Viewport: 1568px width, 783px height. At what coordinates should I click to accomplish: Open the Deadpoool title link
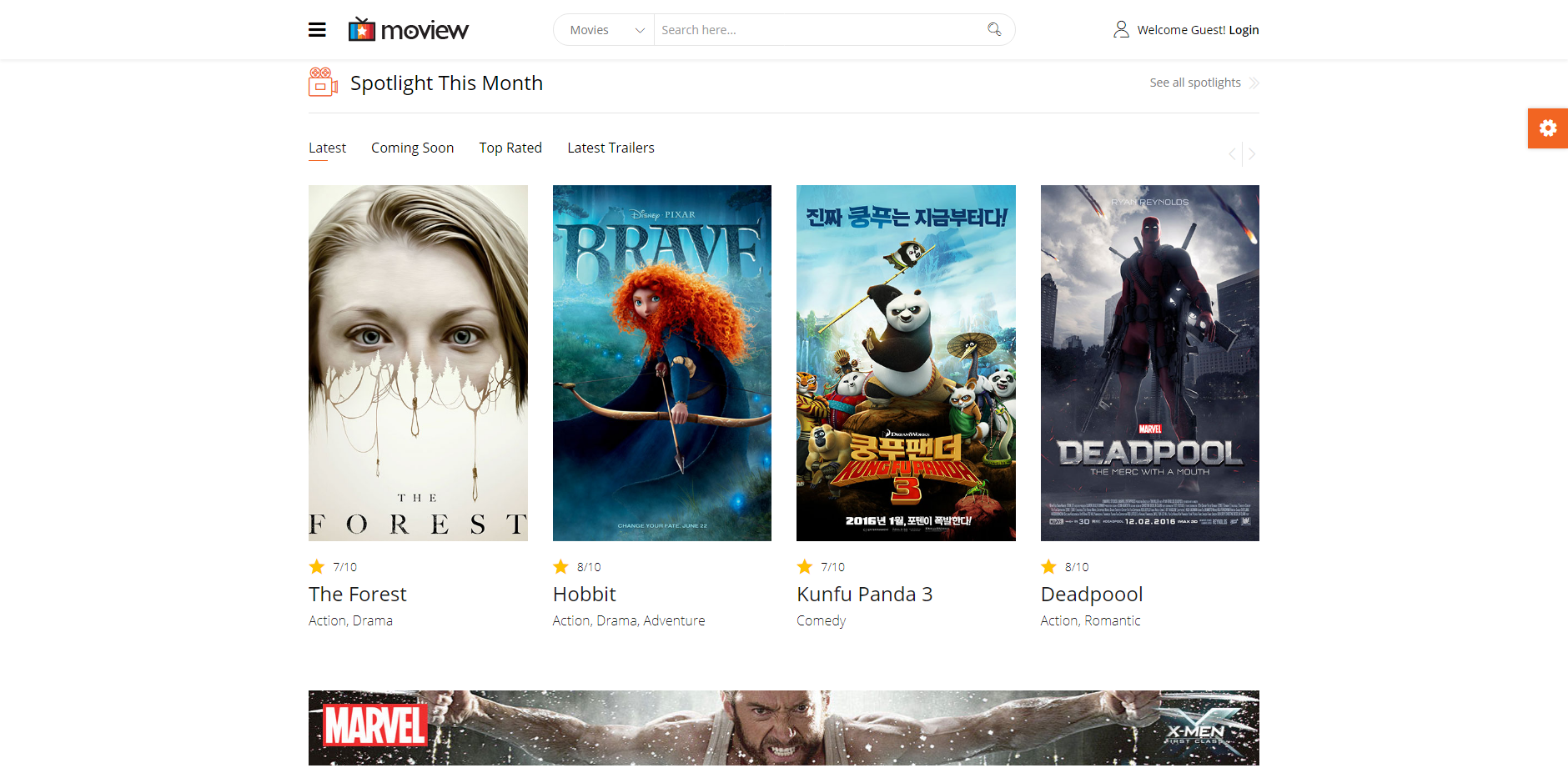point(1092,594)
